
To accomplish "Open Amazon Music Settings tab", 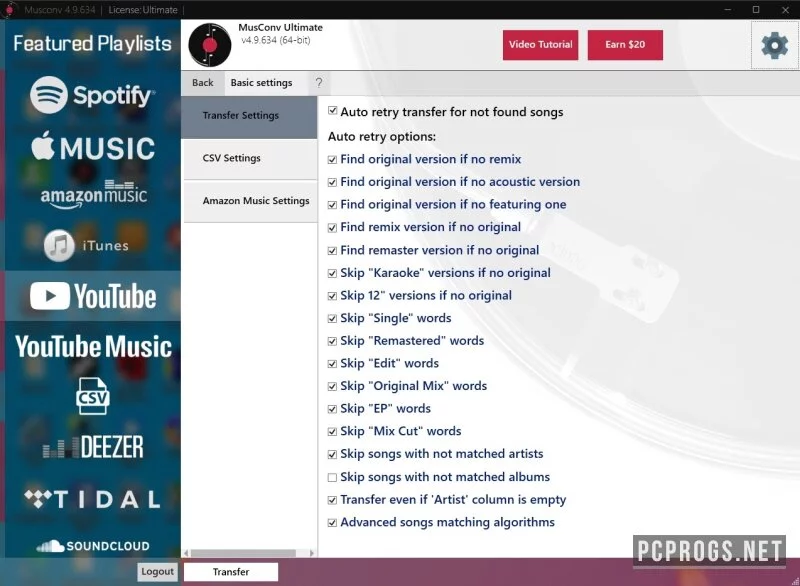I will 249,201.
